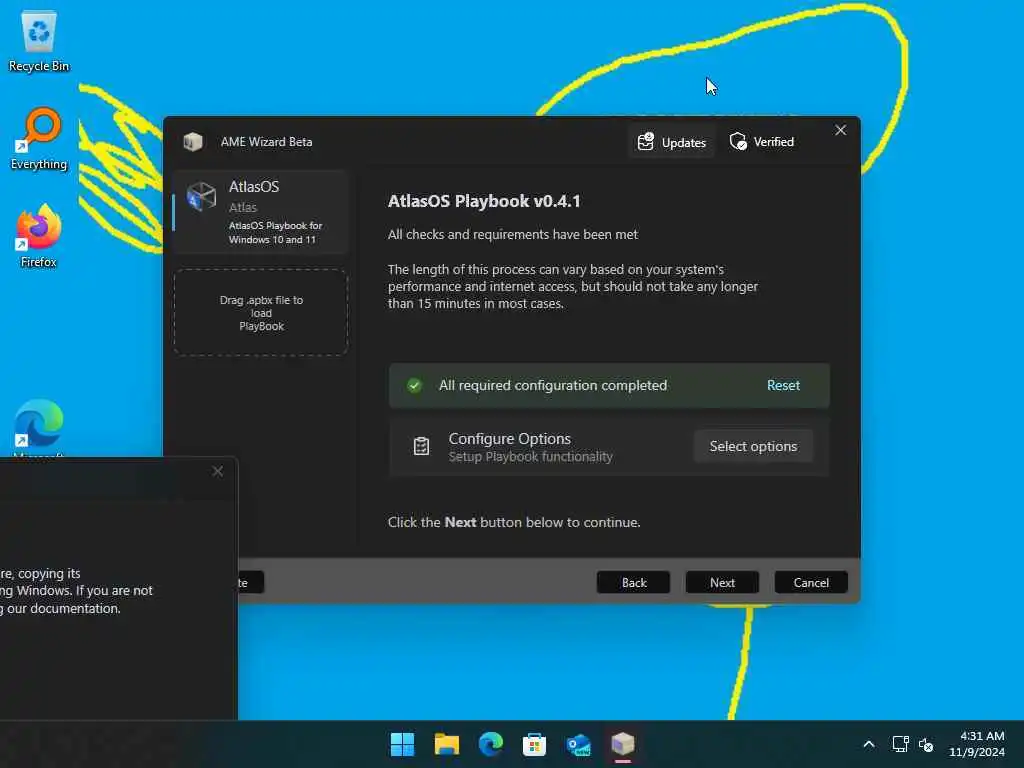
Task: Click the Reset configuration link
Action: click(x=783, y=385)
